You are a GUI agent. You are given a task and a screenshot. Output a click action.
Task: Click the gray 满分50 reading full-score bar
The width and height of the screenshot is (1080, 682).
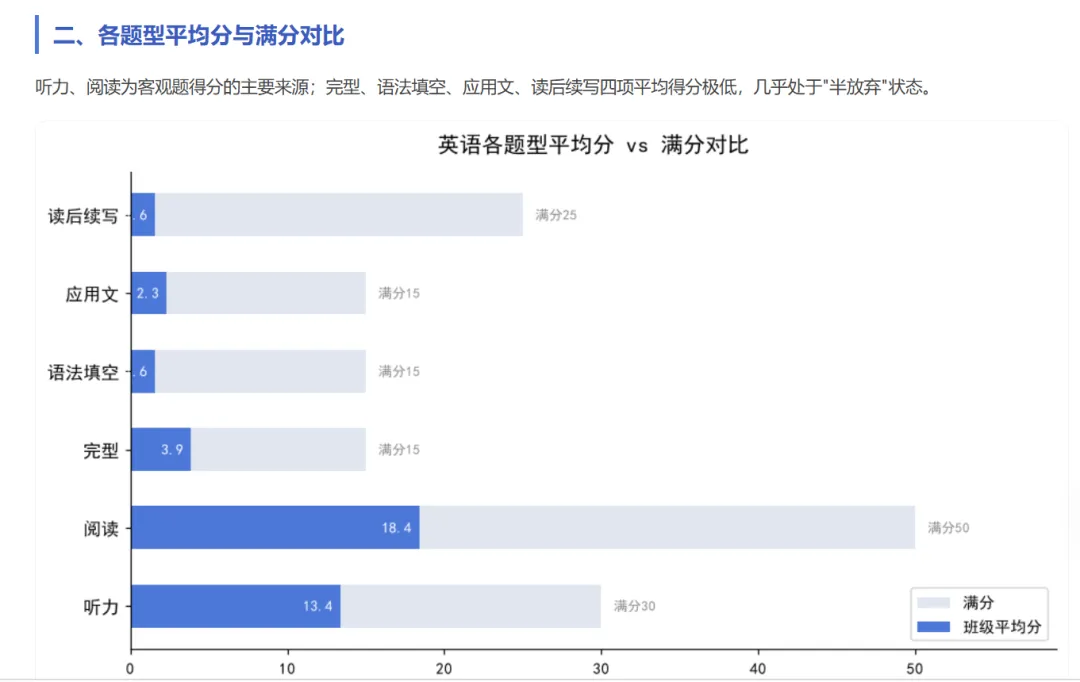coord(667,528)
